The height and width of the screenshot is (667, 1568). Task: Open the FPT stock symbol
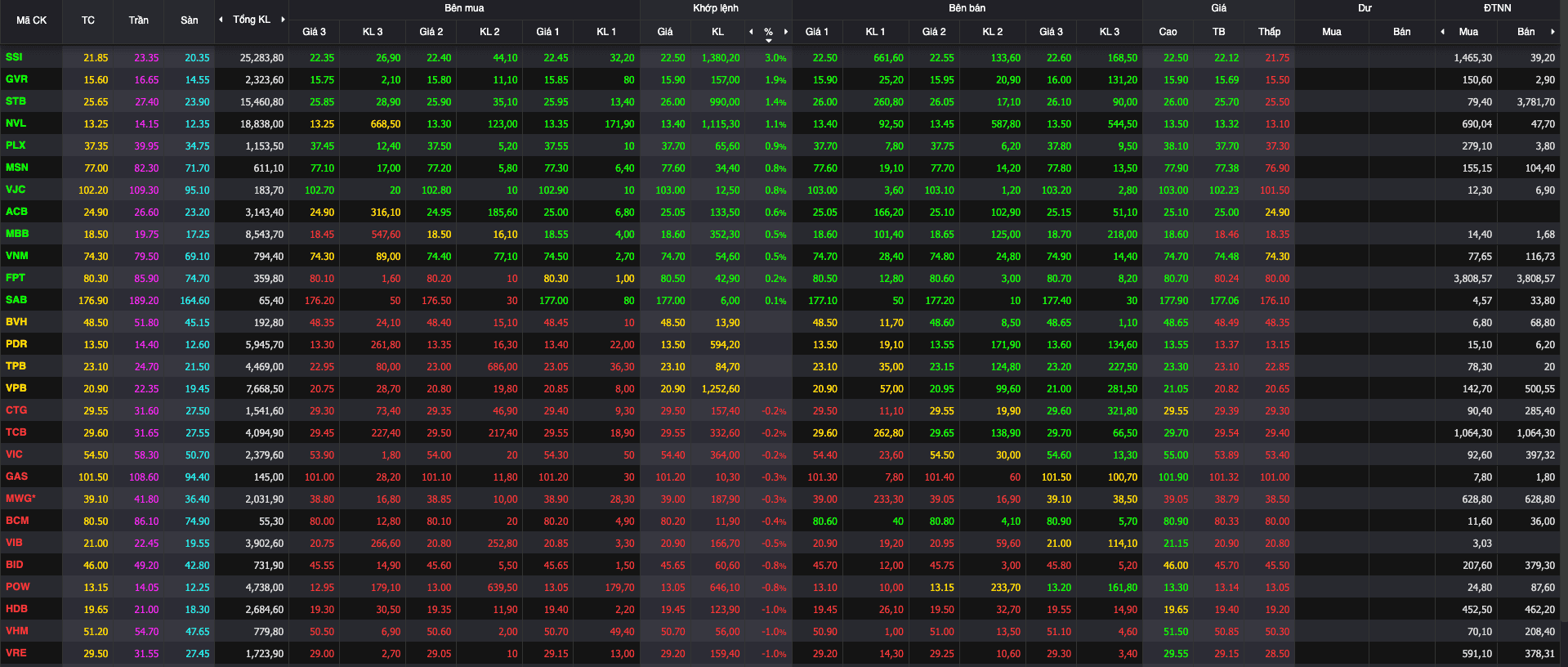point(16,278)
